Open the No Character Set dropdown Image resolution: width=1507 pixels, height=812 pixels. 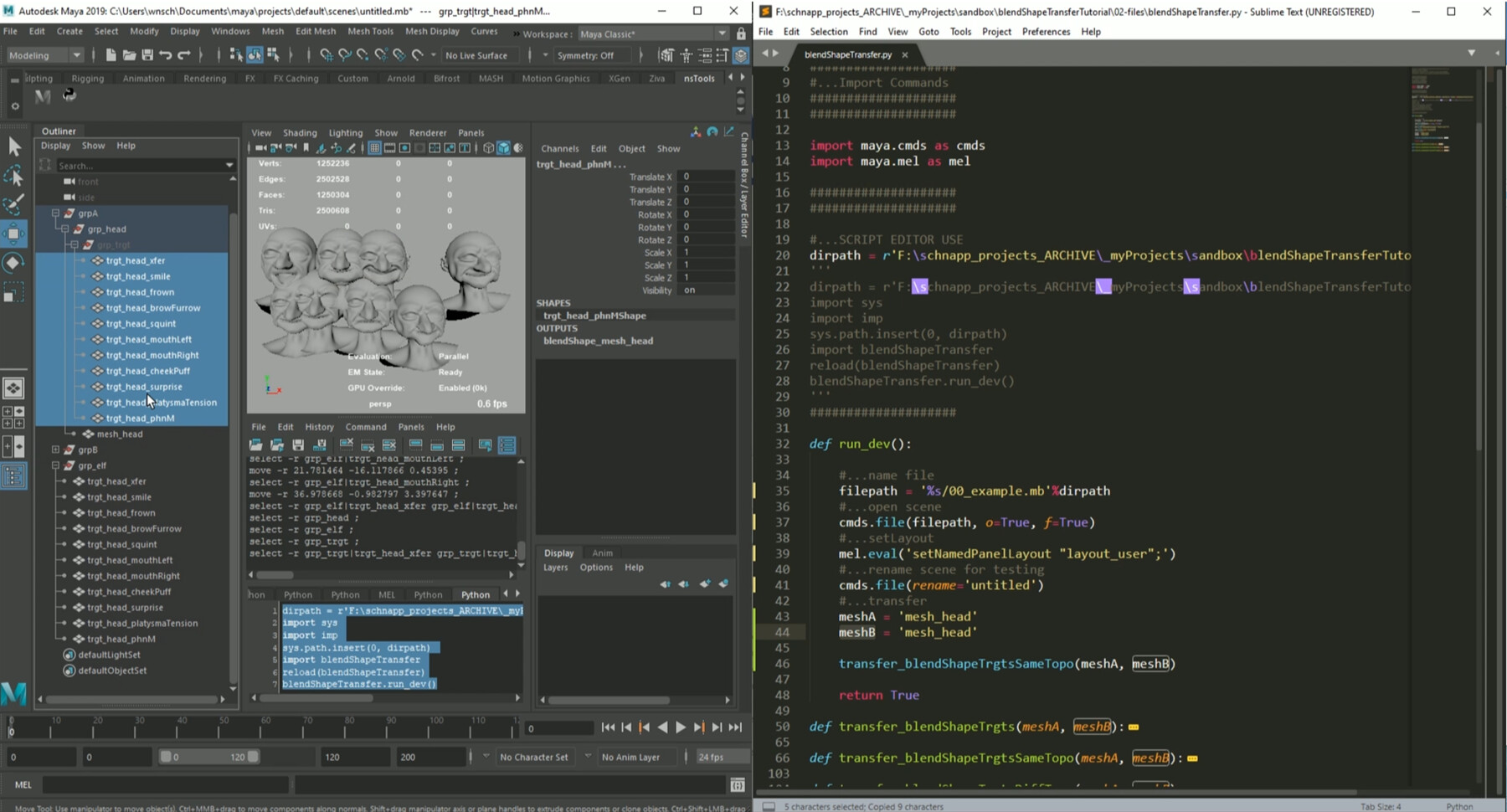click(534, 756)
